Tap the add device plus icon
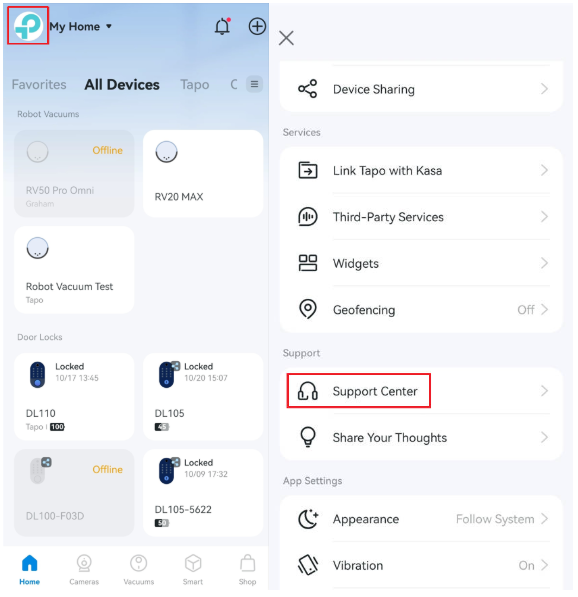This screenshot has width=578, height=597. (257, 26)
